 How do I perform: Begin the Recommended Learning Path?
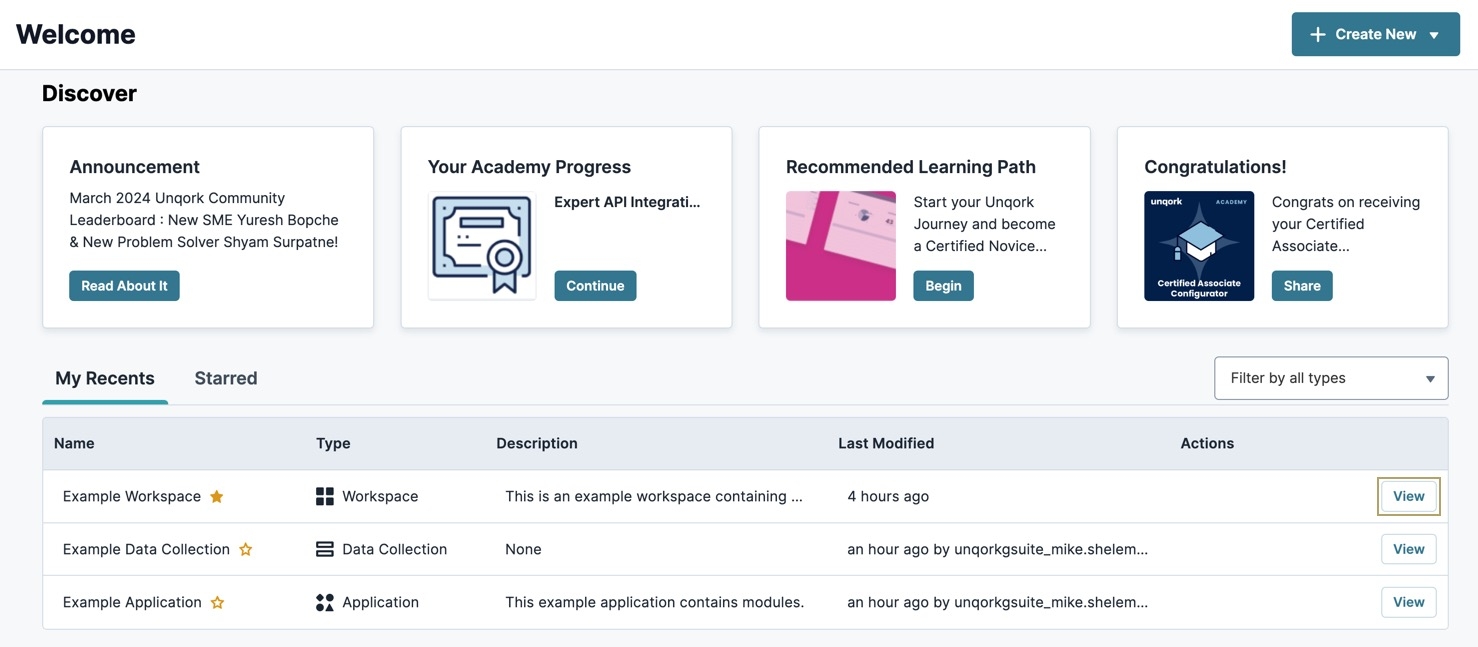tap(943, 286)
